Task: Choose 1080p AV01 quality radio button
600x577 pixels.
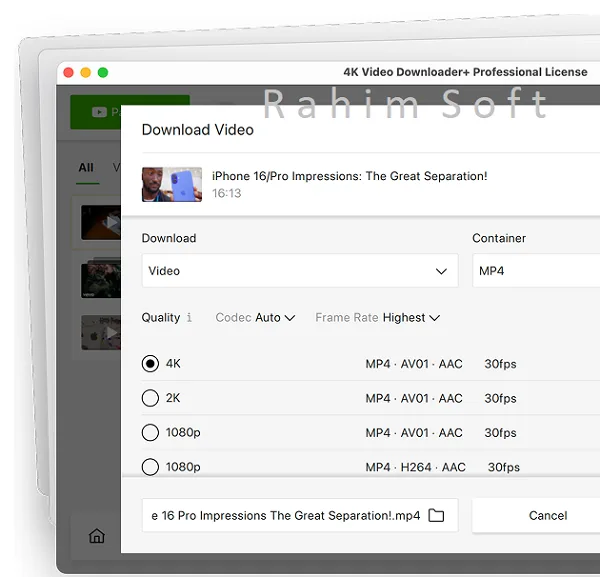Action: coord(150,432)
